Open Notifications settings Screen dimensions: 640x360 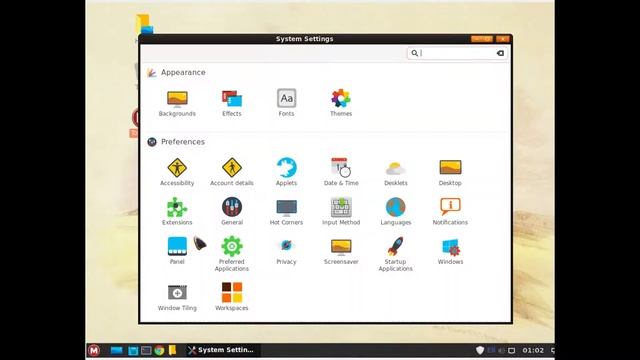(450, 211)
